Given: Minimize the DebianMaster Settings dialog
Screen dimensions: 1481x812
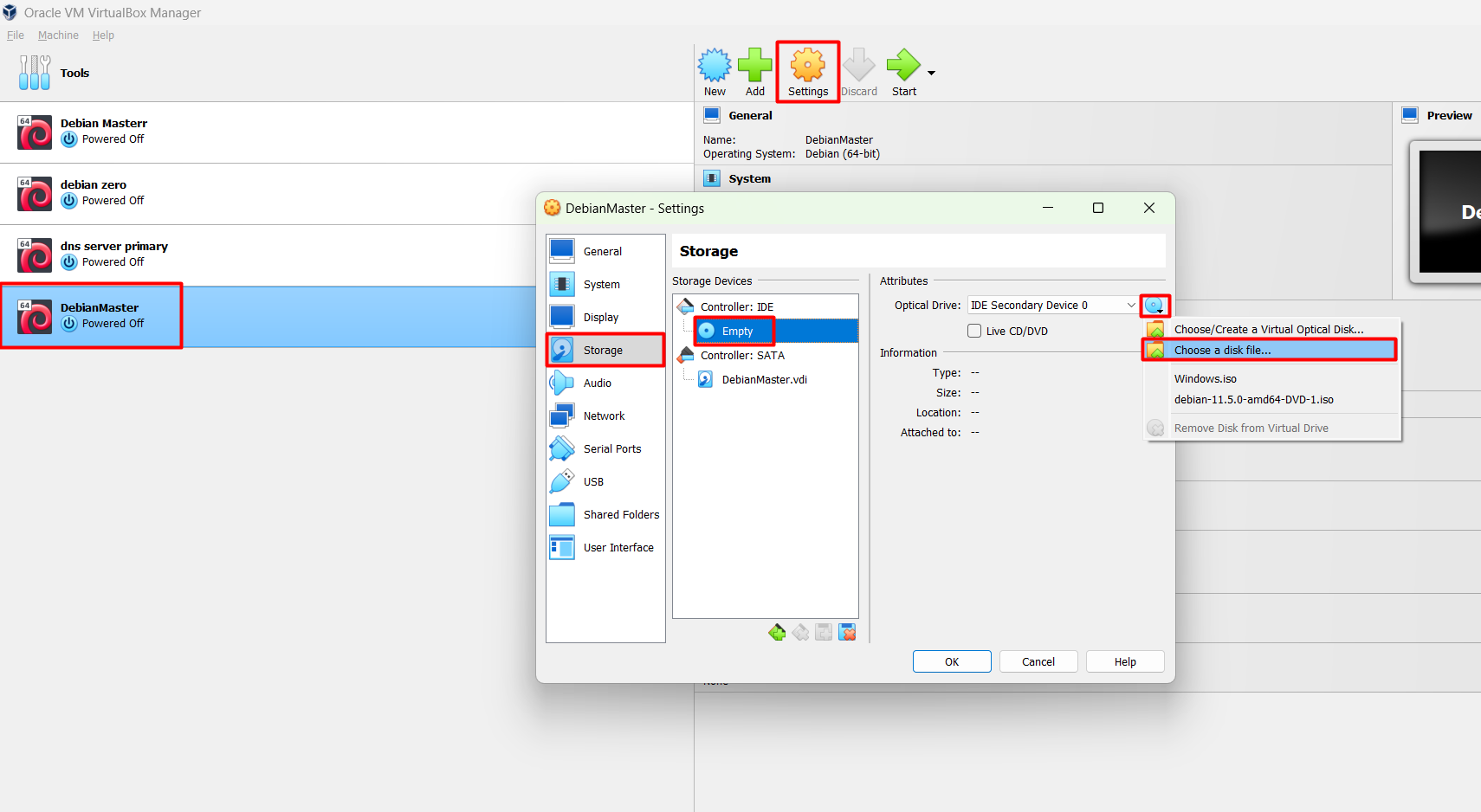Looking at the screenshot, I should tap(1048, 208).
